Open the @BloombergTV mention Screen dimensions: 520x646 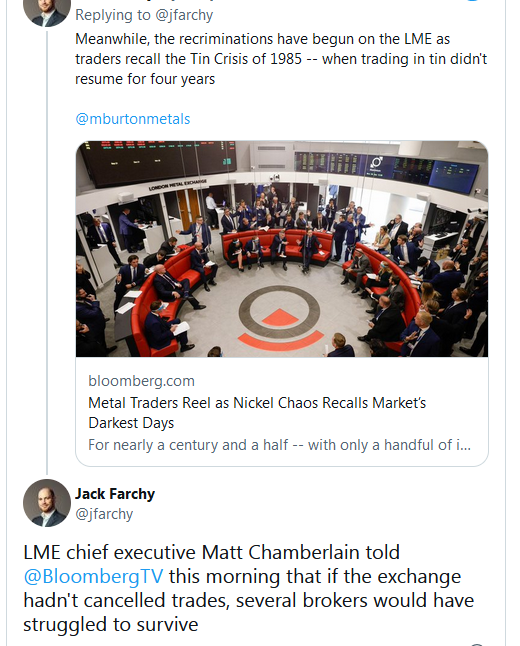tap(94, 576)
